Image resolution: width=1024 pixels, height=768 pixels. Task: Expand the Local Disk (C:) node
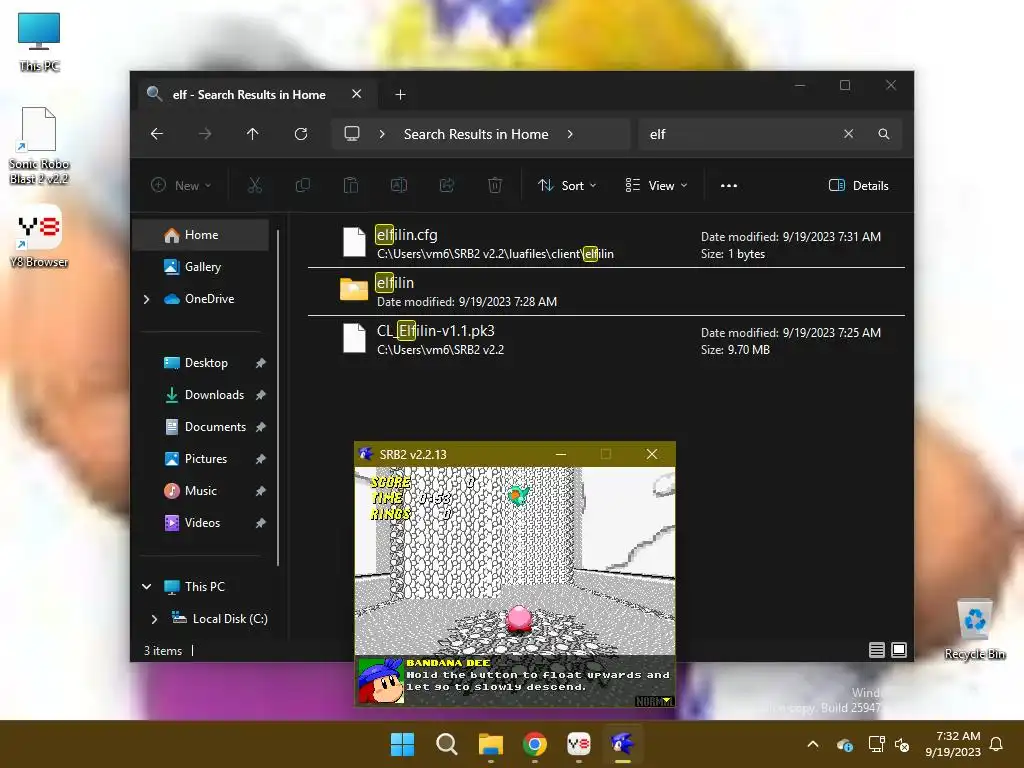(154, 618)
